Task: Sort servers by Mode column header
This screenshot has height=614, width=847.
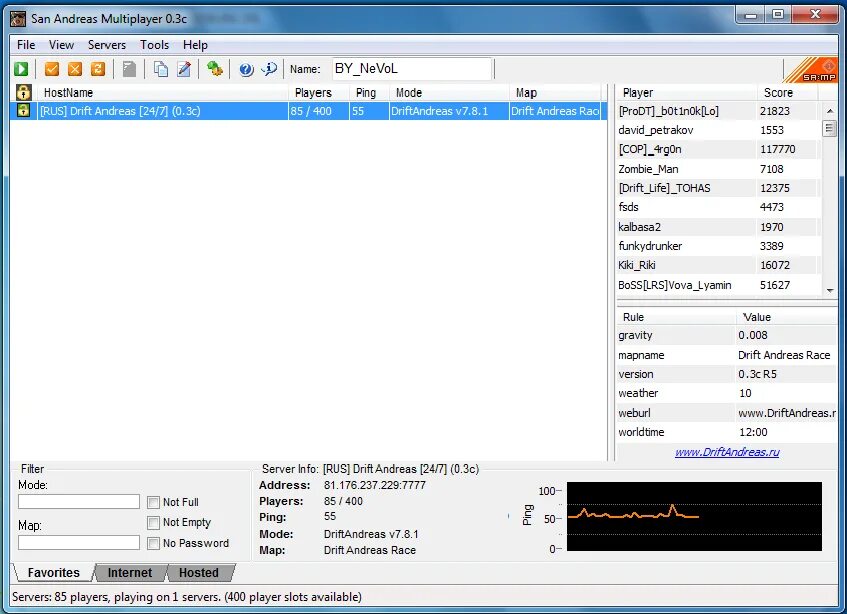Action: click(x=449, y=92)
